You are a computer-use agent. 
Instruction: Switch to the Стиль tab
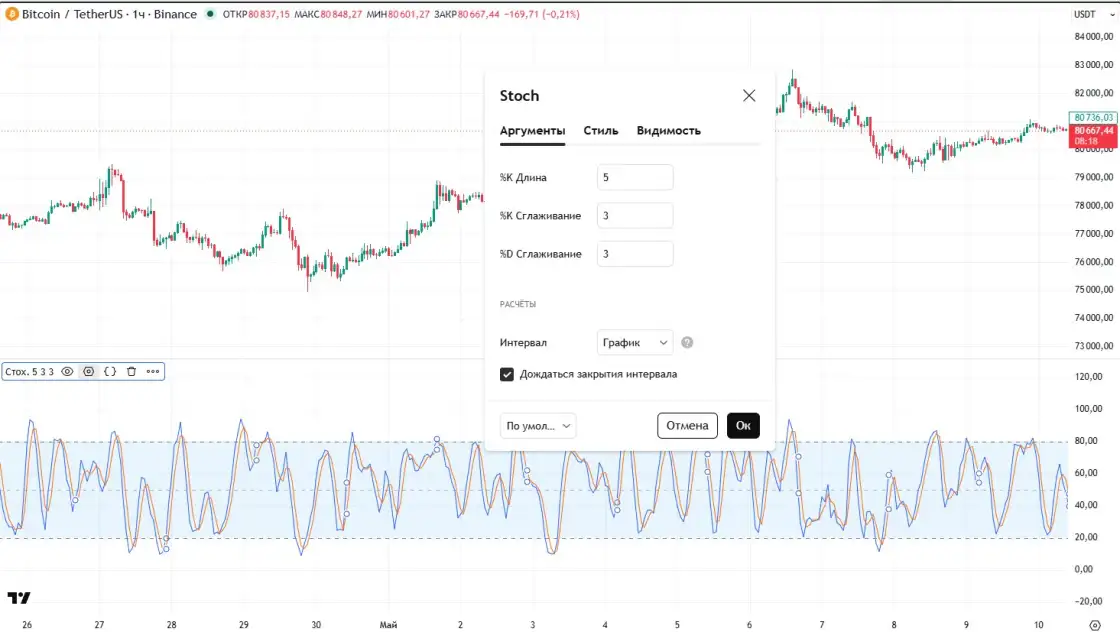pos(601,131)
